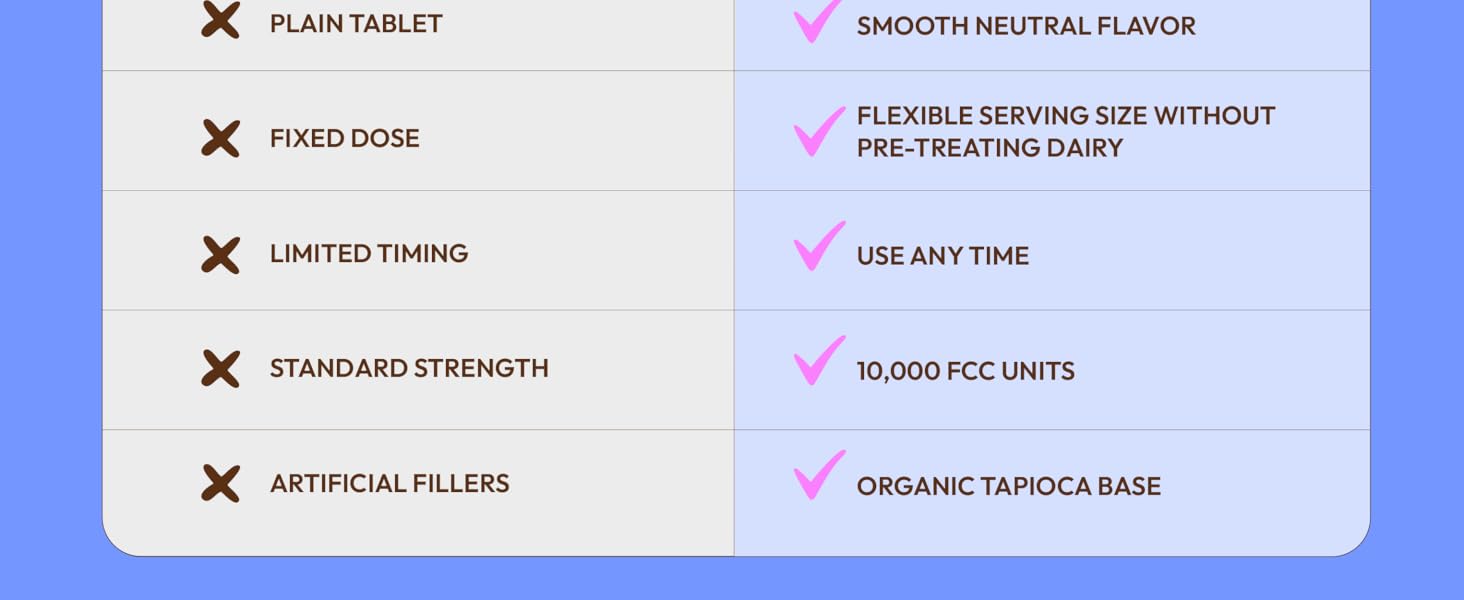
Task: Click the Organic Tapioca Base label
Action: click(1009, 486)
